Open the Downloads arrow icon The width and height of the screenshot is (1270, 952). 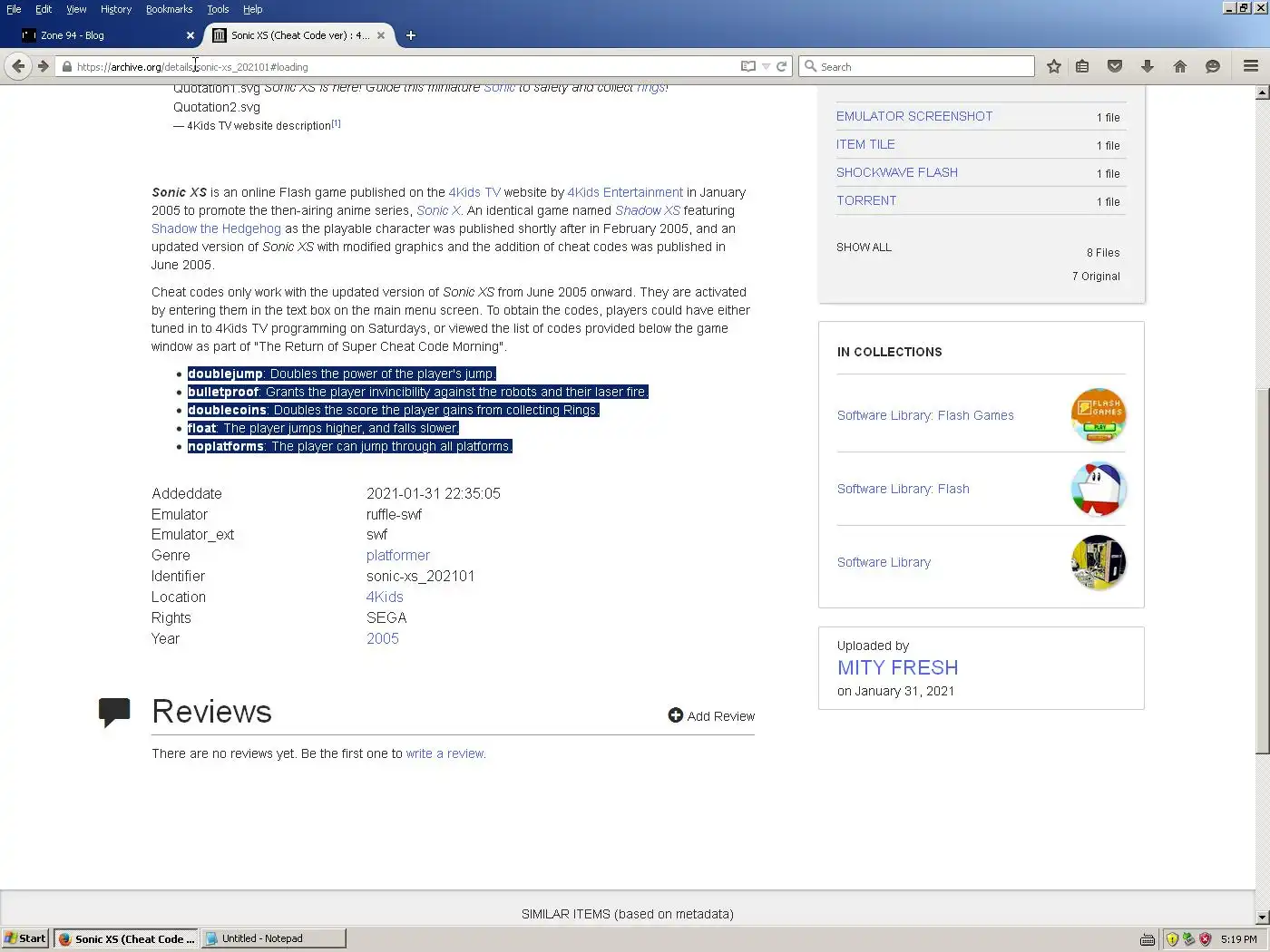1147,66
